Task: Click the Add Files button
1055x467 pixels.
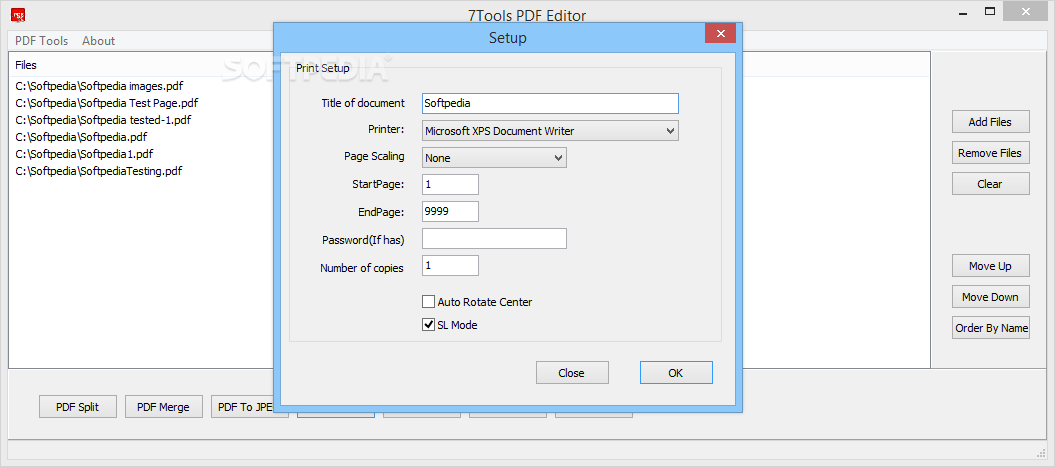Action: pos(990,122)
